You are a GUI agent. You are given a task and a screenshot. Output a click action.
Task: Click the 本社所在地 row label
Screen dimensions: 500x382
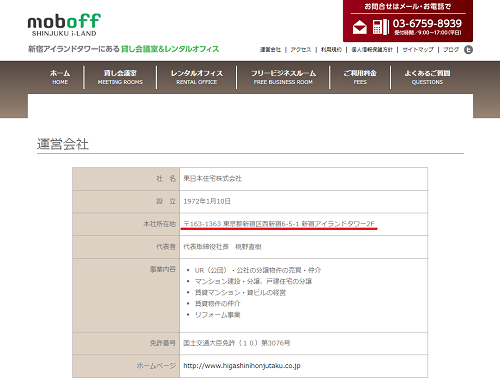tap(159, 224)
